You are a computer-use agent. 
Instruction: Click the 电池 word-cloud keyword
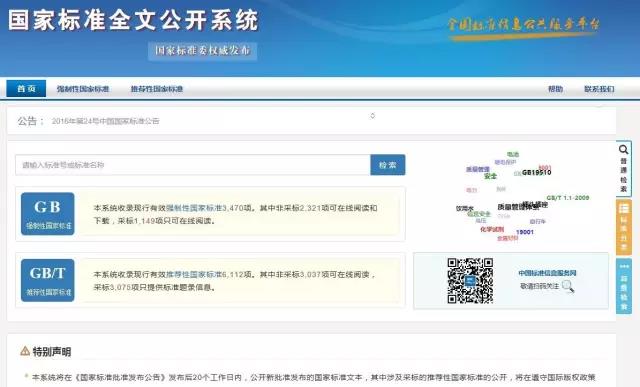[x=513, y=154]
